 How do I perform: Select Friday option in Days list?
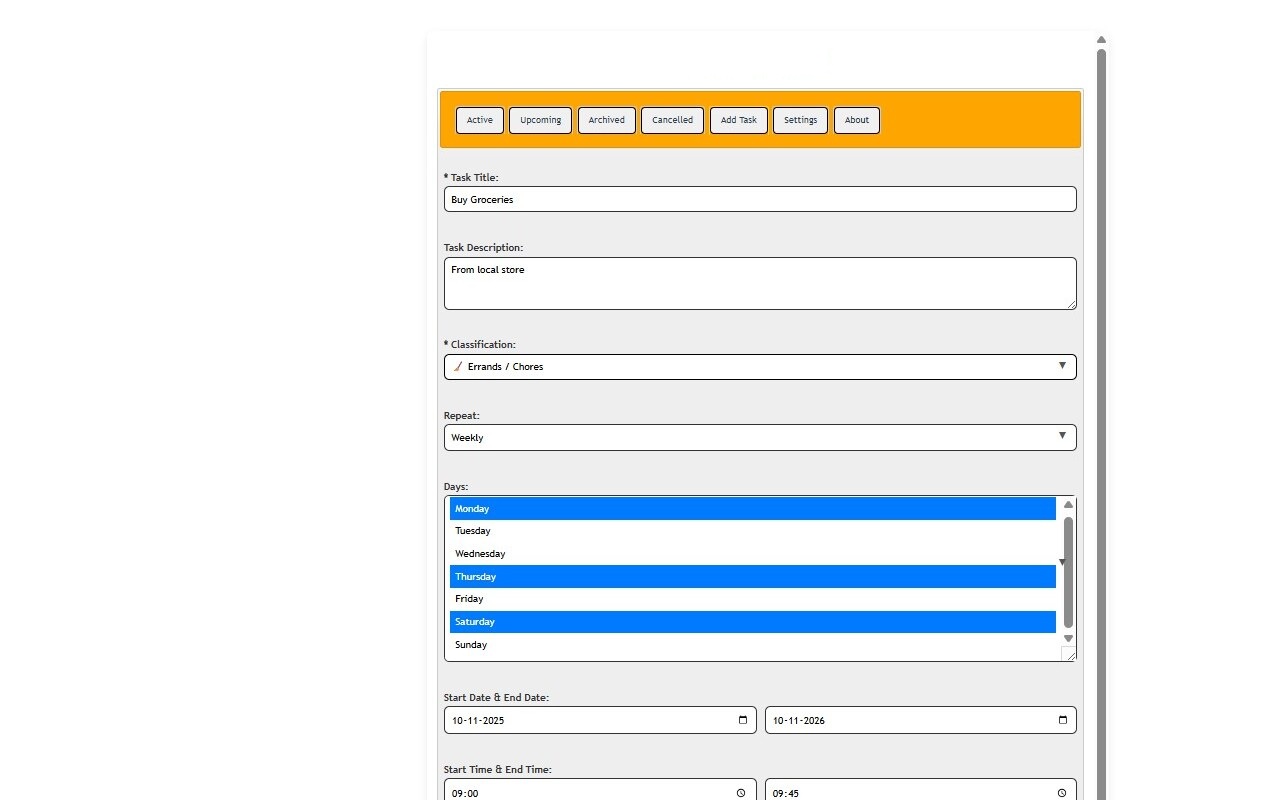752,599
